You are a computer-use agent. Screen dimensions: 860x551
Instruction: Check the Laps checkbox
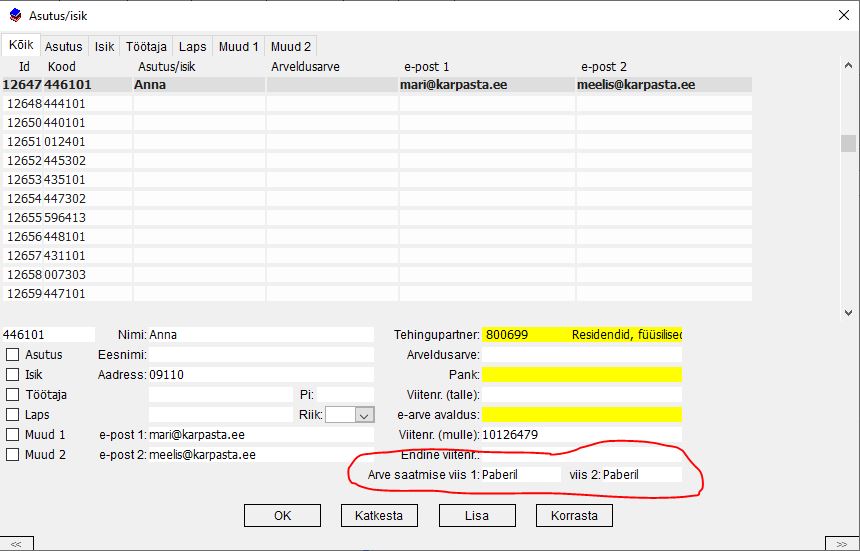click(x=13, y=415)
